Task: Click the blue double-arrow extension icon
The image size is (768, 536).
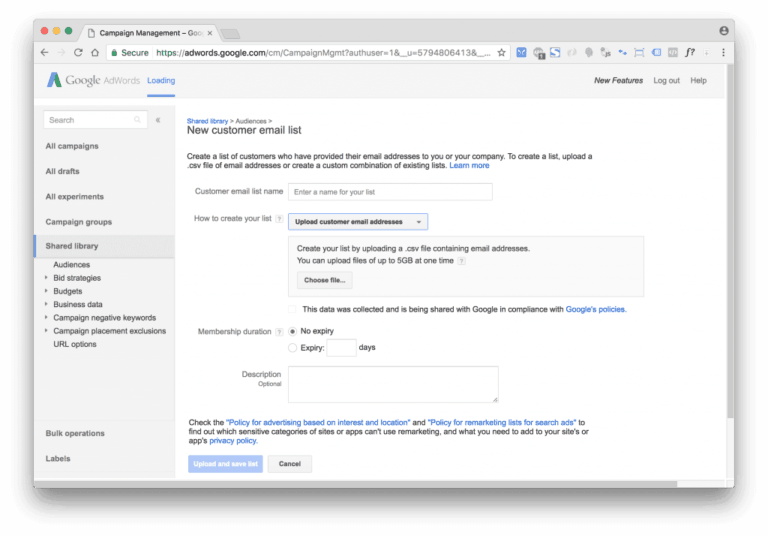Action: 622,52
